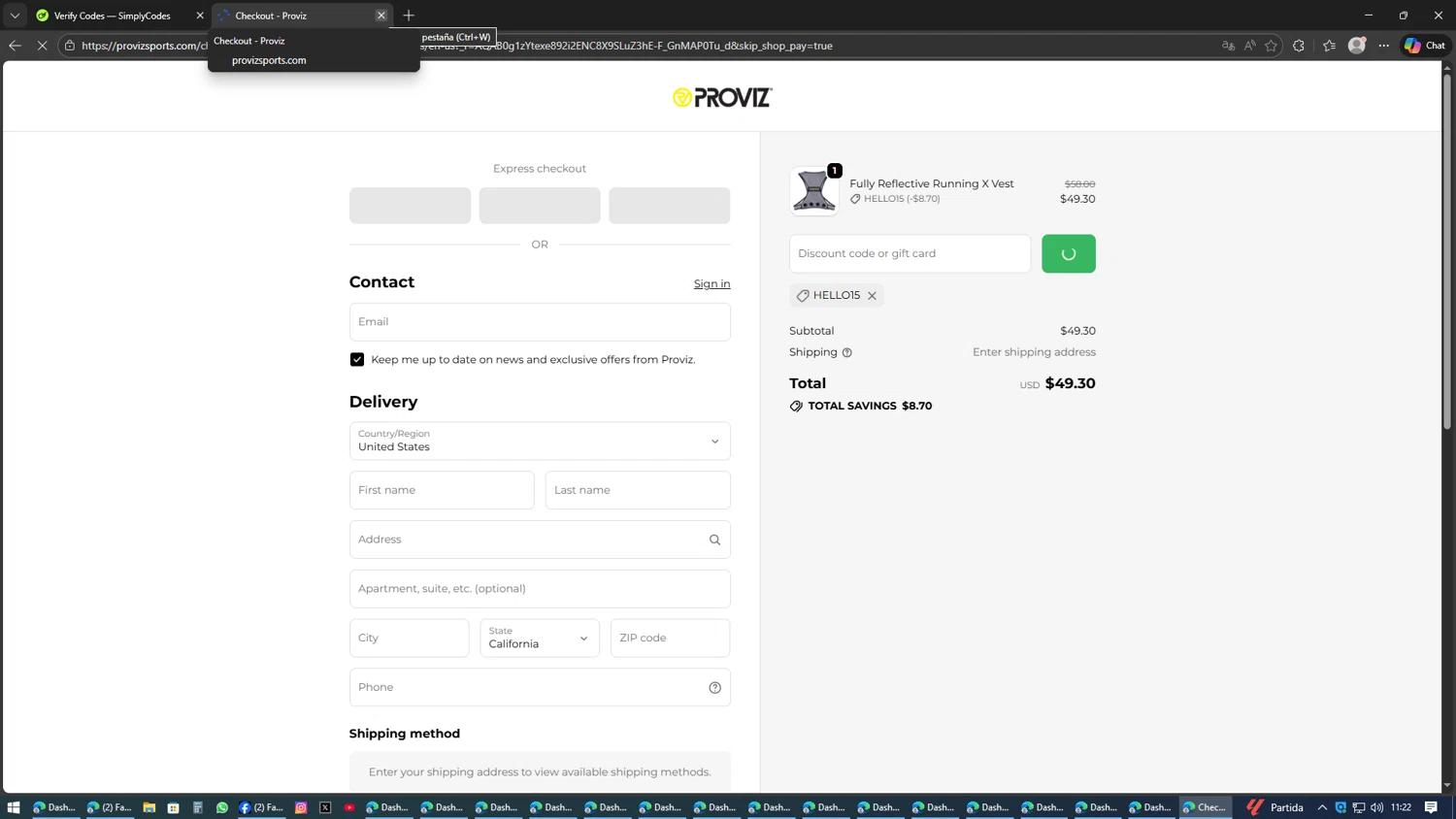The height and width of the screenshot is (819, 1456).
Task: Click the address search magnifier icon
Action: point(714,540)
